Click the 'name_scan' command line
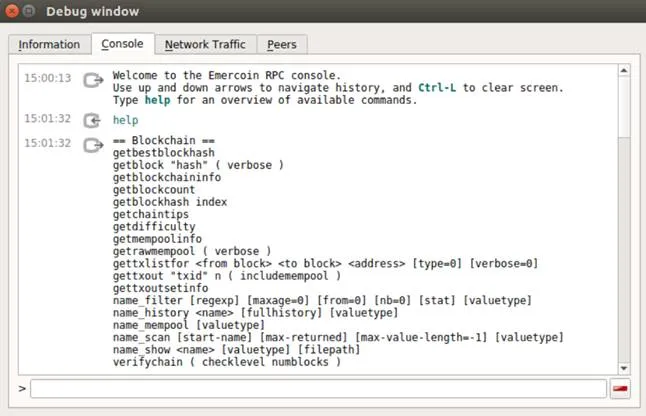This screenshot has width=646, height=416. (x=338, y=338)
